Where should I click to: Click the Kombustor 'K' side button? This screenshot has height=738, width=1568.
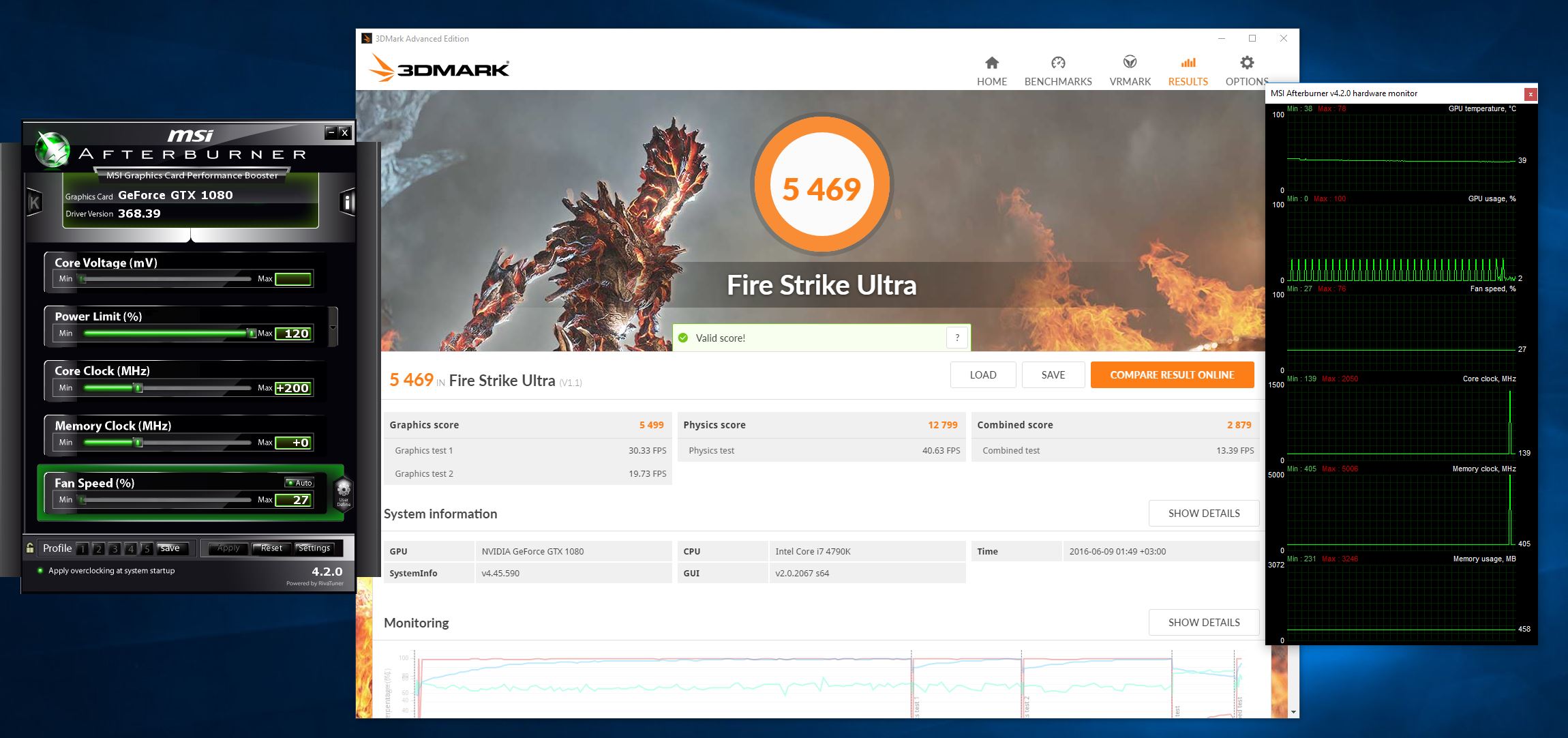coord(33,202)
